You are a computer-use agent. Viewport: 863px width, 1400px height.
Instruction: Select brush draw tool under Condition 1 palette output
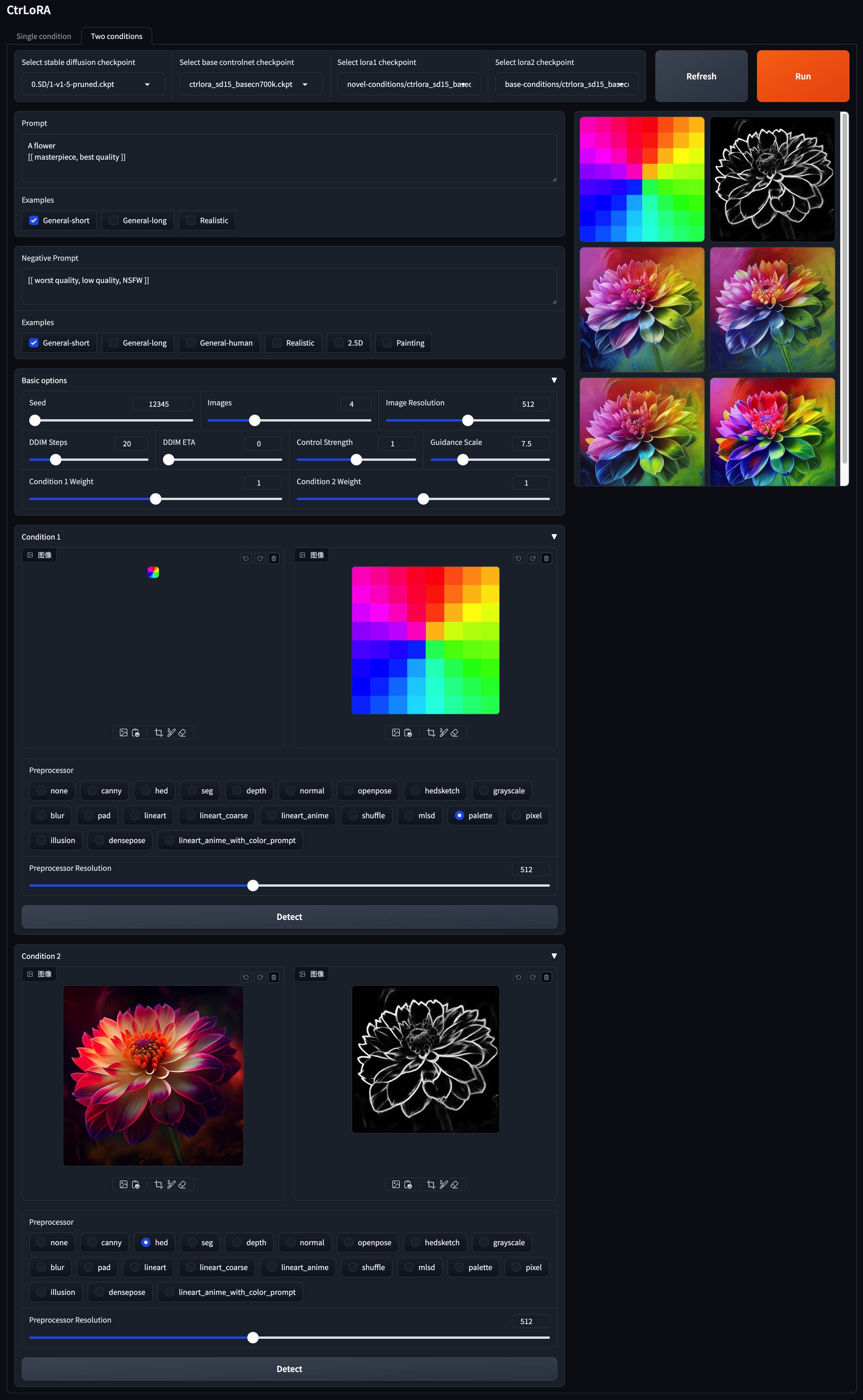click(444, 732)
